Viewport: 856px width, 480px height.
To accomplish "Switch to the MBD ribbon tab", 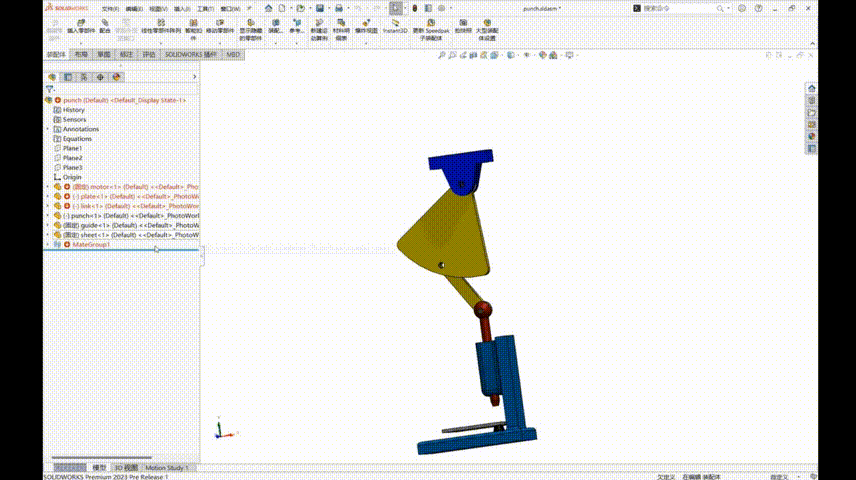I will point(233,55).
